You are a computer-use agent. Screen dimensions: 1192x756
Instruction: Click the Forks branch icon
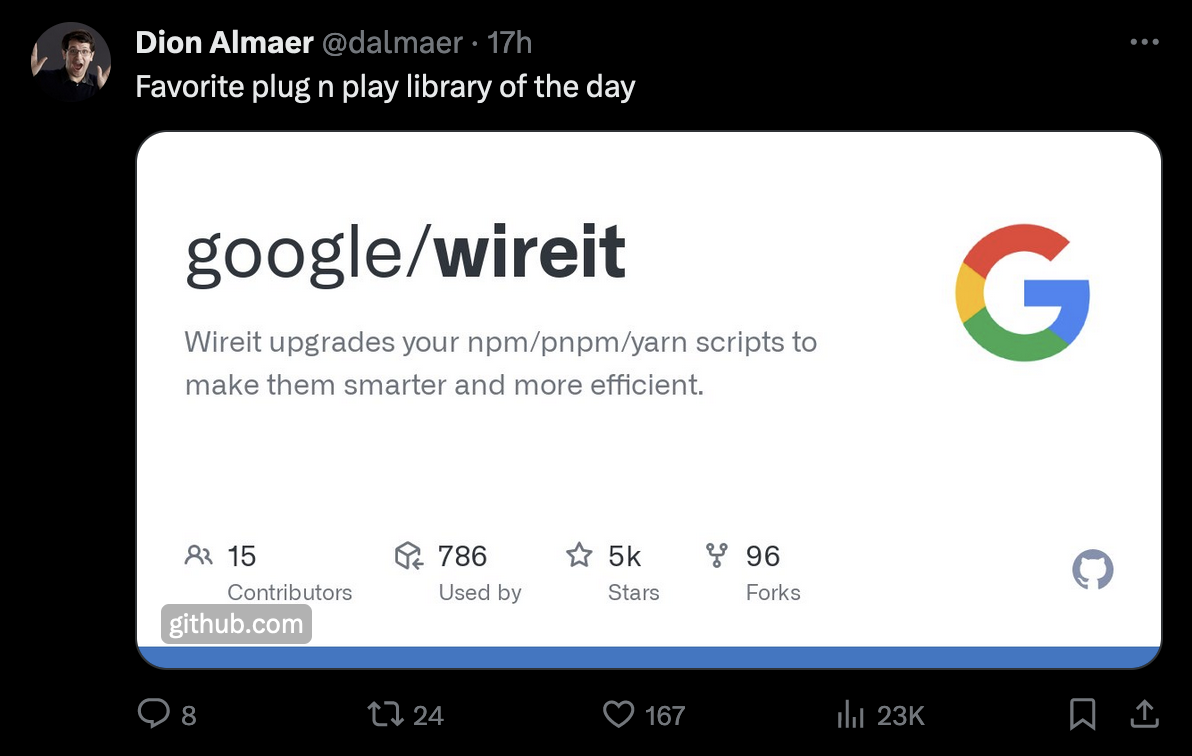pyautogui.click(x=717, y=556)
